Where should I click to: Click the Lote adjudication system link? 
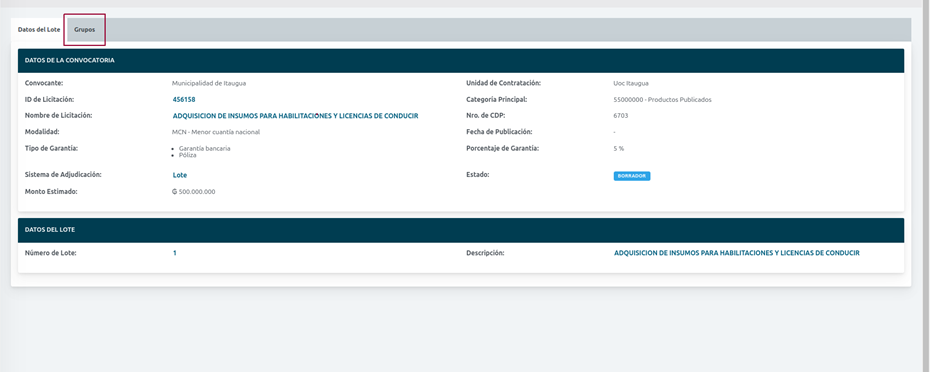click(x=180, y=175)
